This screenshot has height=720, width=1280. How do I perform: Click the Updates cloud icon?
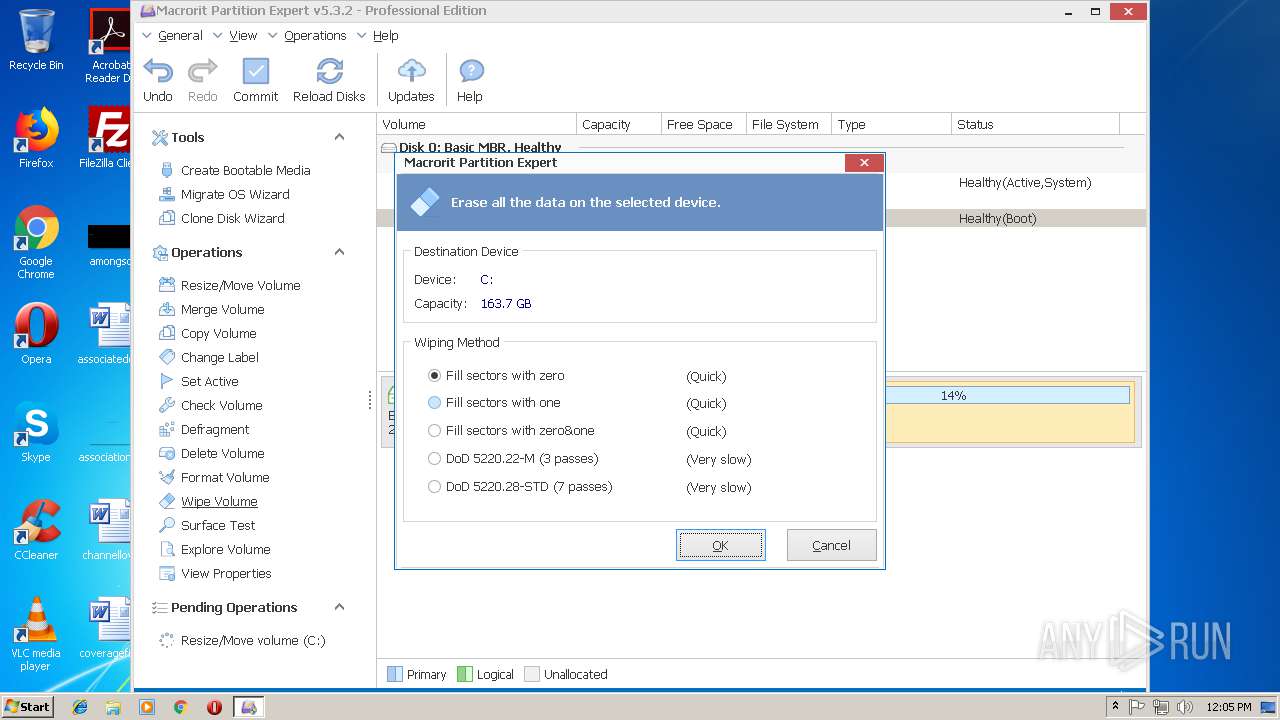click(x=411, y=72)
